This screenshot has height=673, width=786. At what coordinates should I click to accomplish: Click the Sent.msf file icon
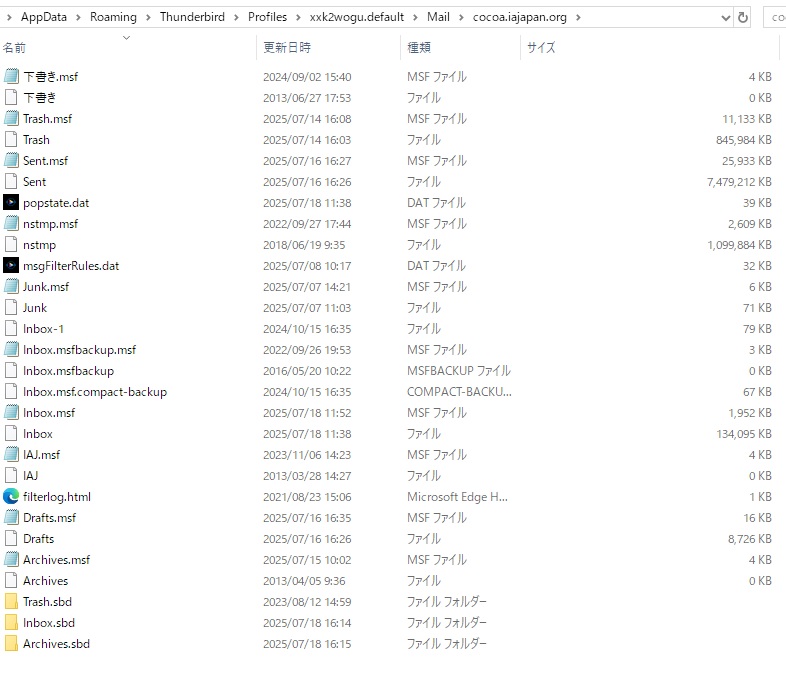(x=11, y=160)
